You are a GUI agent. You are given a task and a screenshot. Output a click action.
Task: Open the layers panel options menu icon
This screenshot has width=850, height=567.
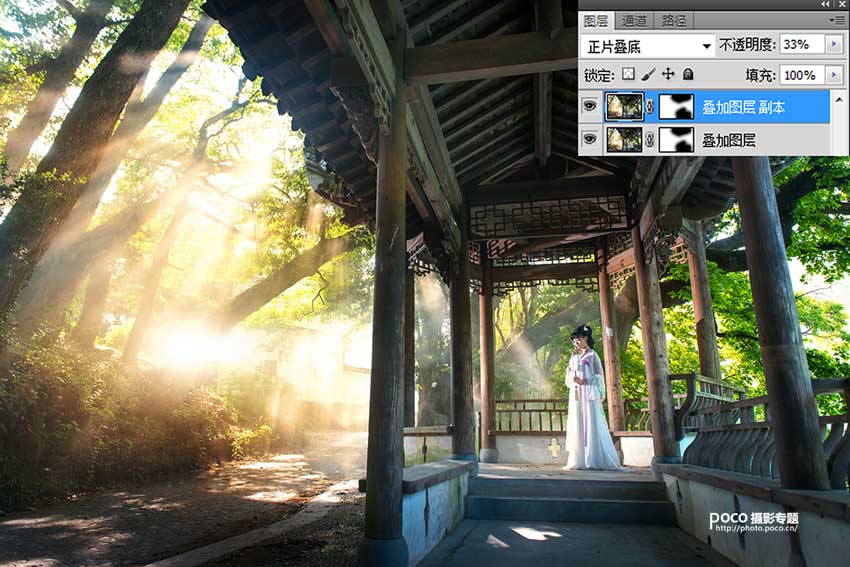[x=836, y=20]
